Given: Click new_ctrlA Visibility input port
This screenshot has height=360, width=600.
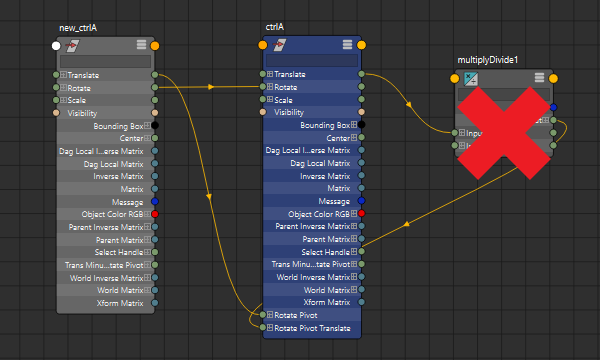Looking at the screenshot, I should [56, 113].
